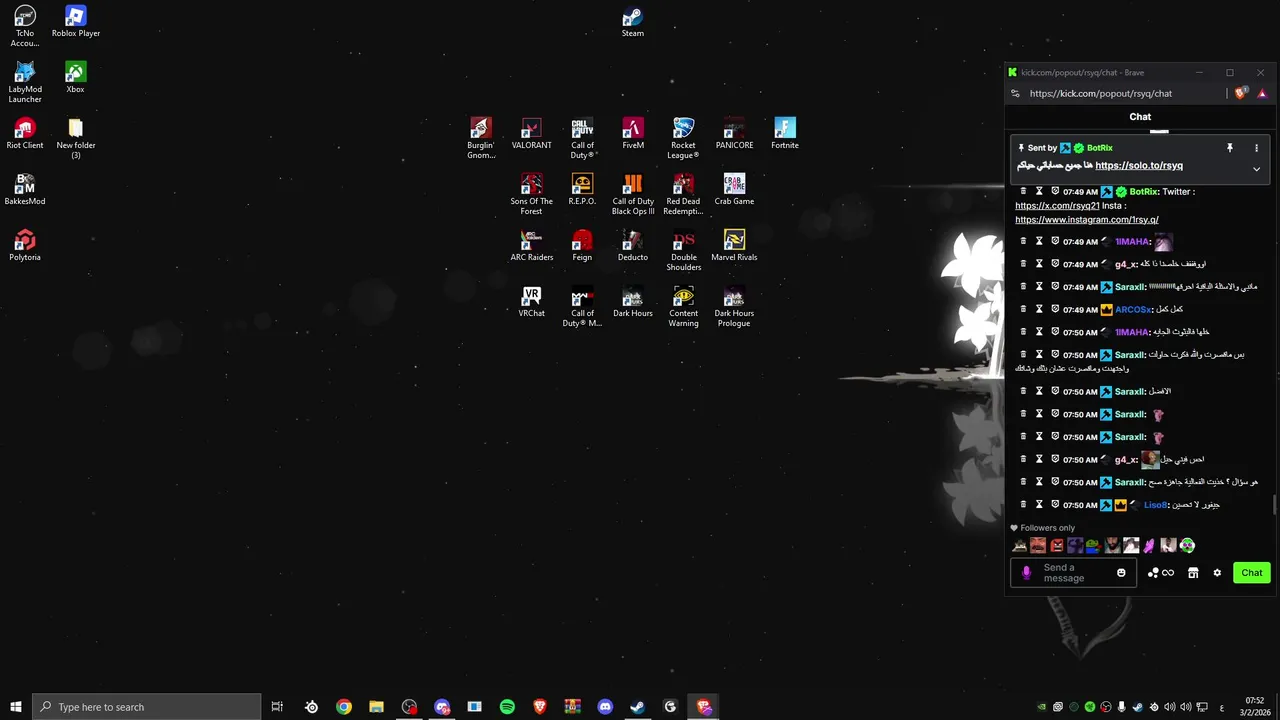The width and height of the screenshot is (1280, 720).
Task: Collapse the pinned message chevron
Action: point(1257,169)
